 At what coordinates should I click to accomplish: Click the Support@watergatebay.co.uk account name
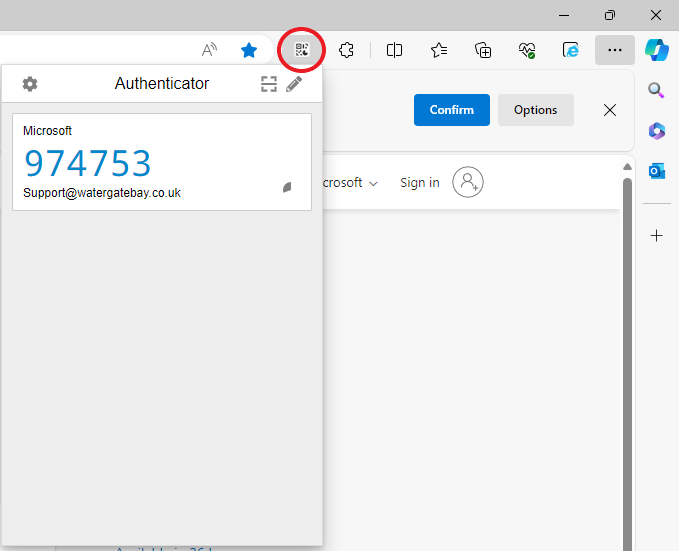102,193
